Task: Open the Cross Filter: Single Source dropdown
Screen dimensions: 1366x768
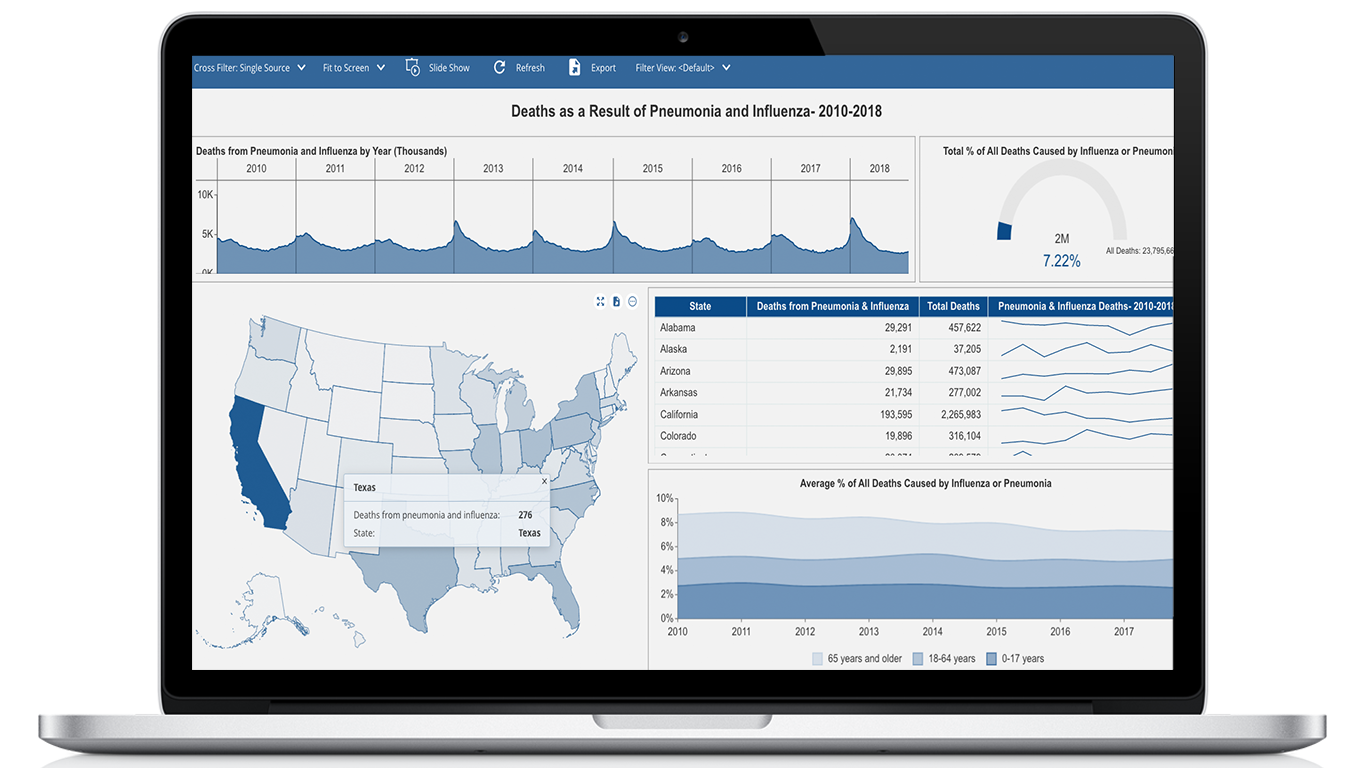Action: click(302, 67)
